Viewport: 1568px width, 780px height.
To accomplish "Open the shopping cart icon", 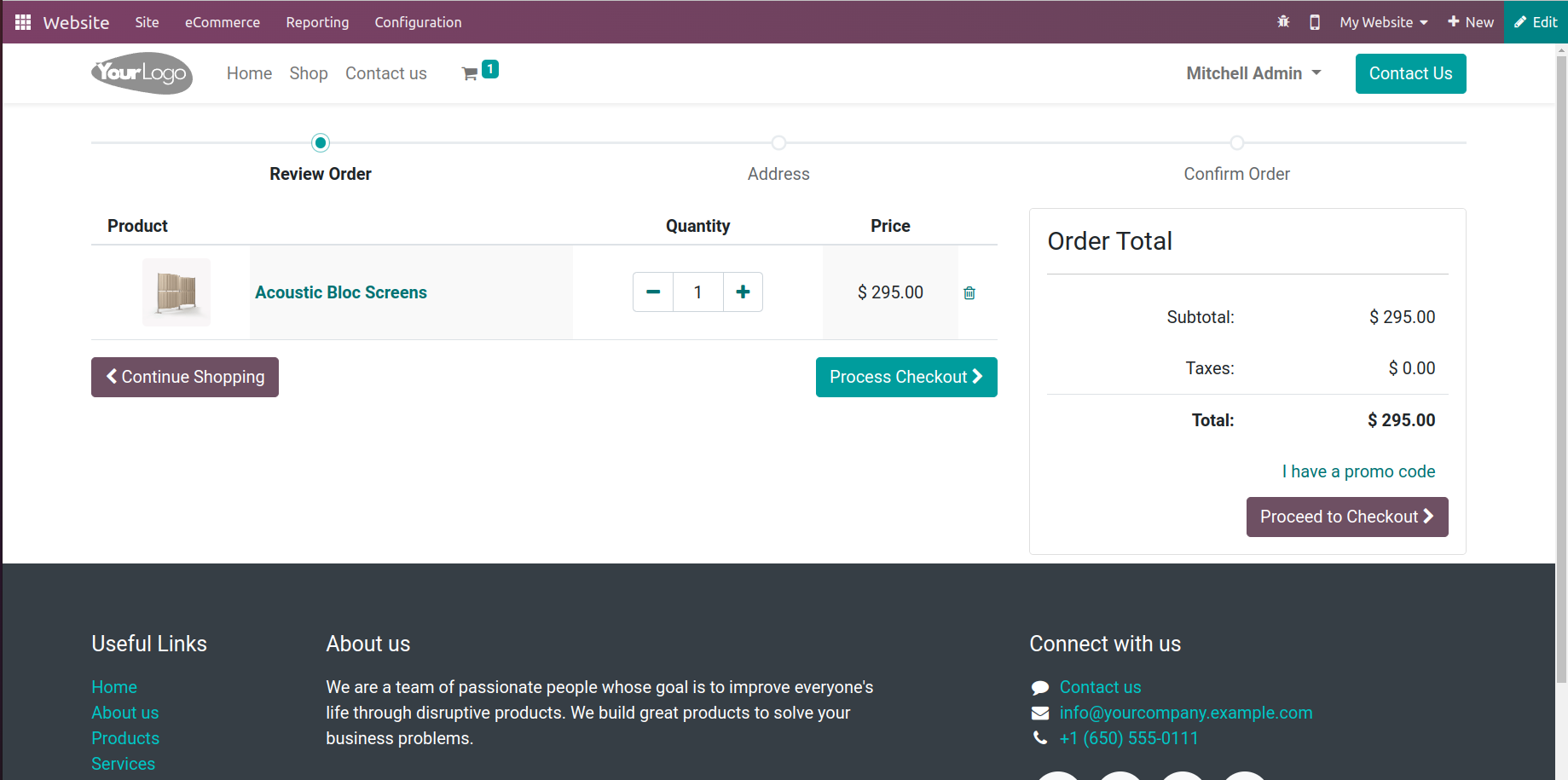I will [x=471, y=74].
